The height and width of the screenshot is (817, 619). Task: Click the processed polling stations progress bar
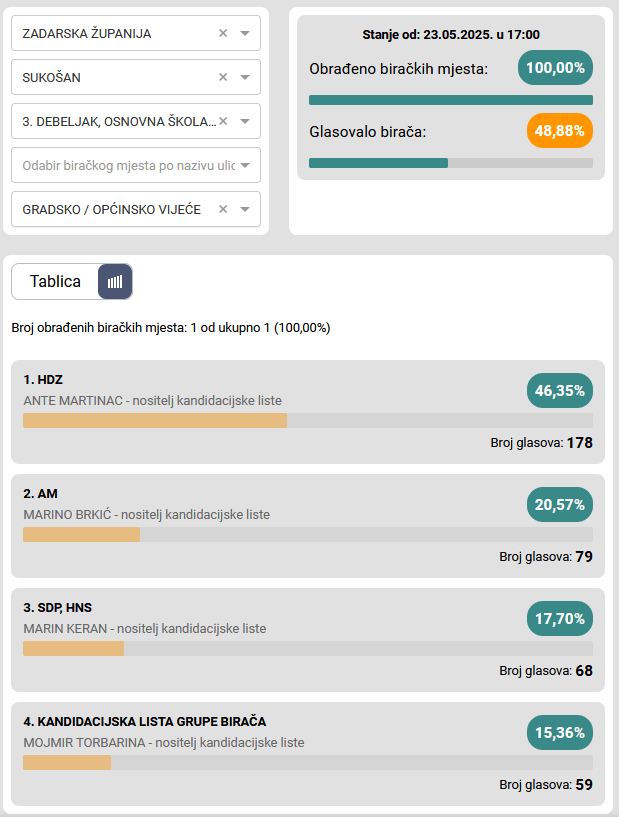450,100
